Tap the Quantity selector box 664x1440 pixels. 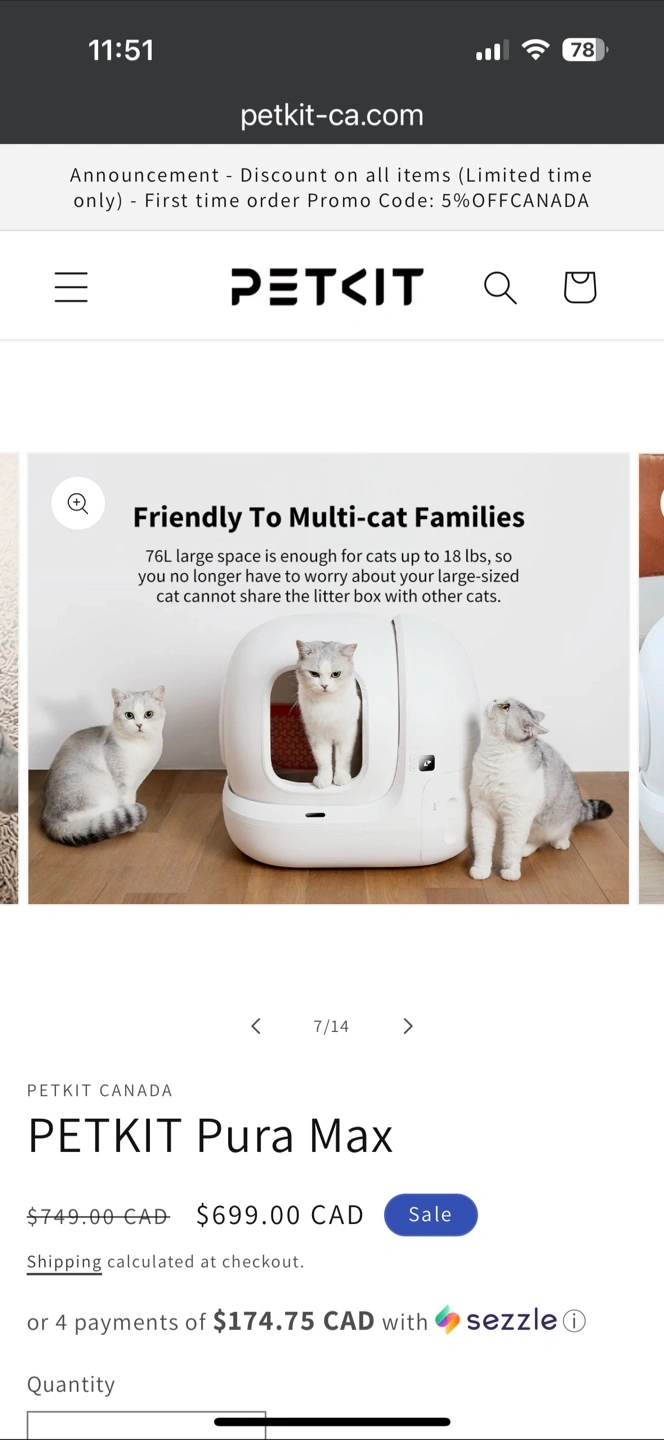[146, 1425]
